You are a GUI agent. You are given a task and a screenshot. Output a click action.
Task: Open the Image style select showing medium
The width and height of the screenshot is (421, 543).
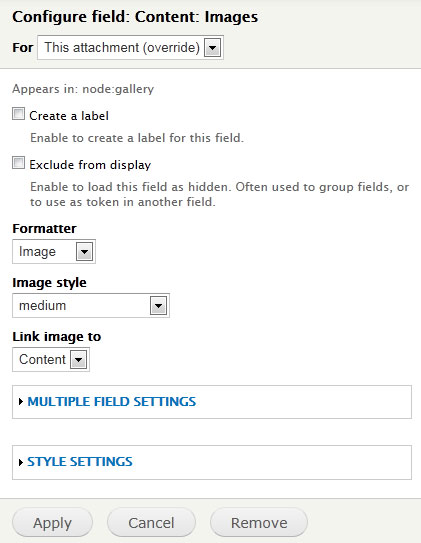[91, 306]
